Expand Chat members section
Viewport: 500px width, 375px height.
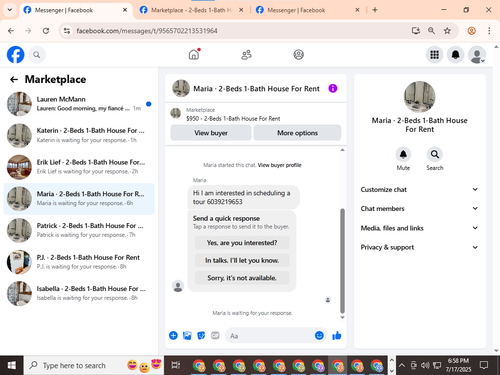coord(419,208)
